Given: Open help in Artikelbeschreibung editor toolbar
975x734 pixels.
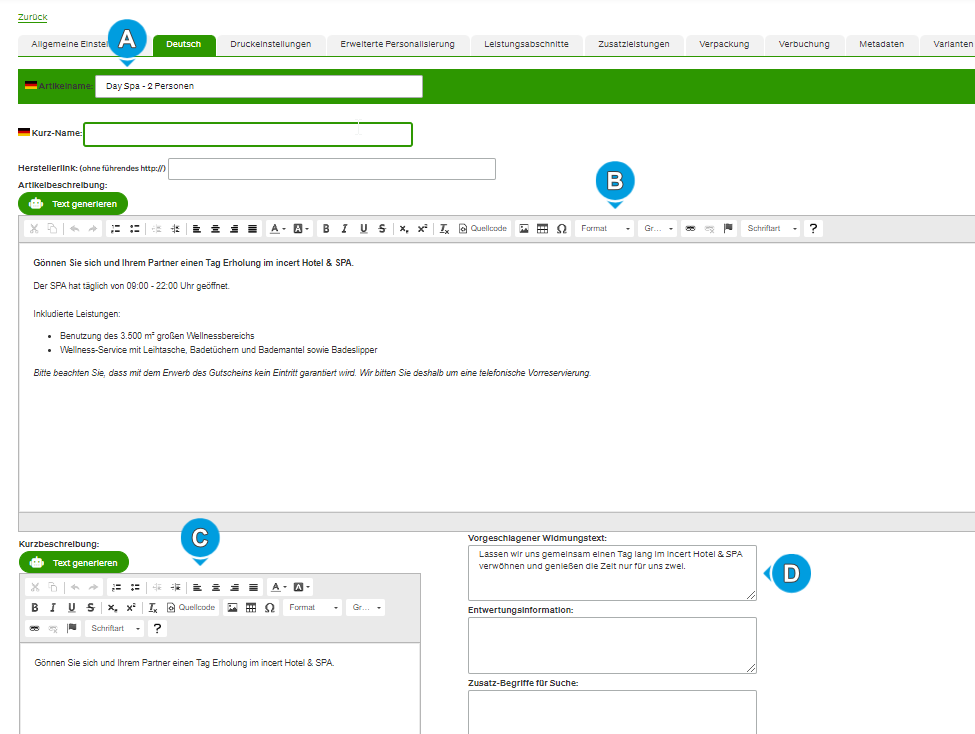Looking at the screenshot, I should pyautogui.click(x=813, y=229).
